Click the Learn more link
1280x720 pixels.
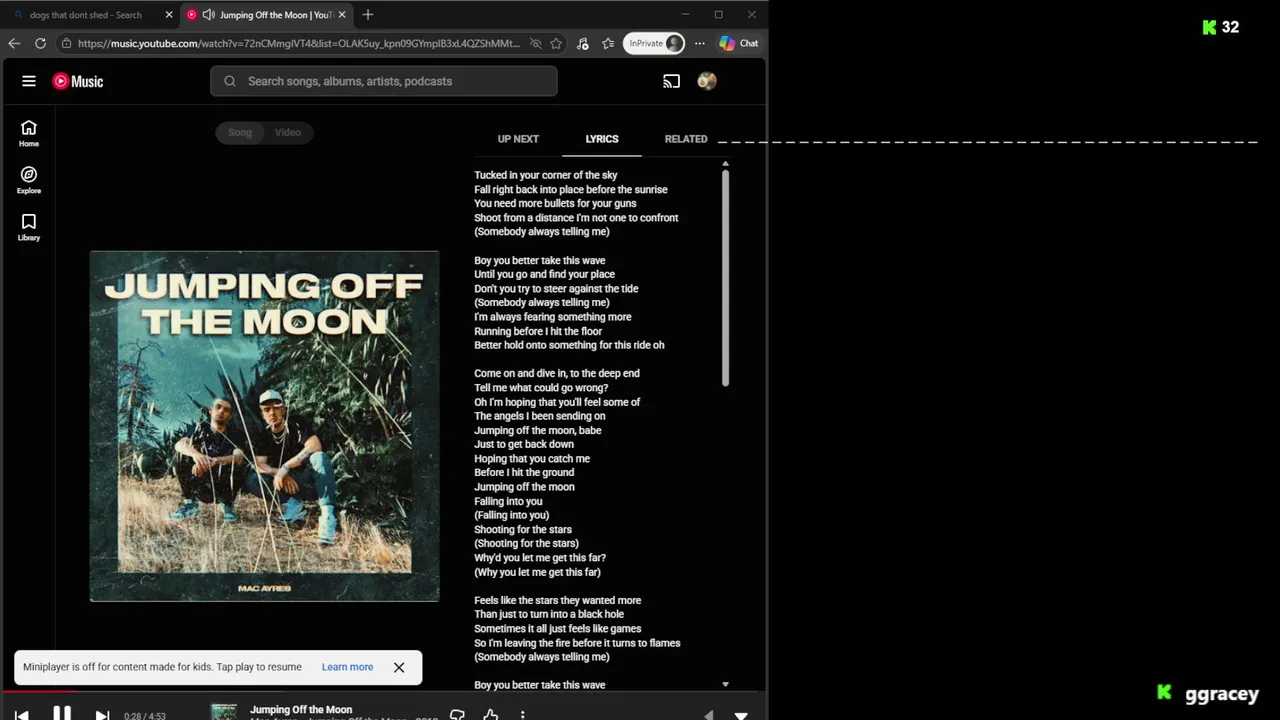(x=347, y=667)
